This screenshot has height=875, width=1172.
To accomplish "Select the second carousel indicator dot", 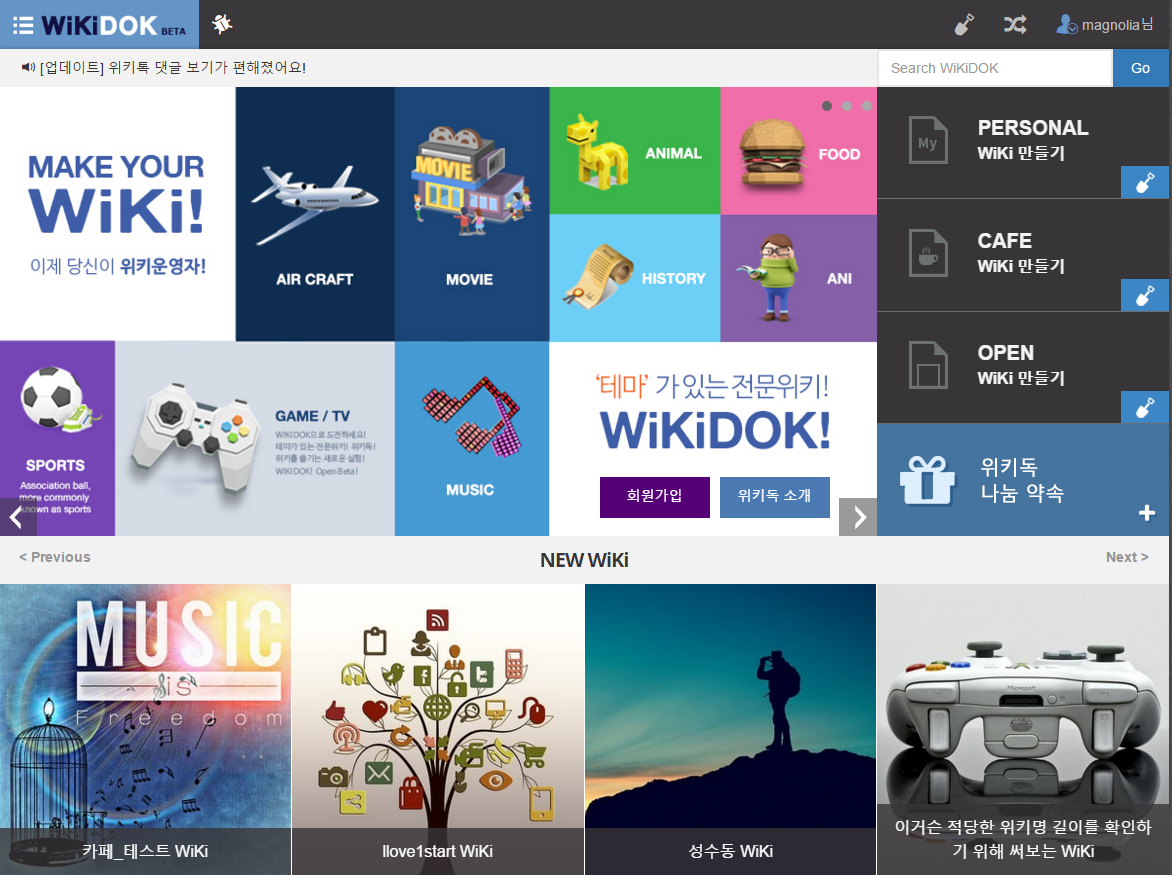I will 847,106.
